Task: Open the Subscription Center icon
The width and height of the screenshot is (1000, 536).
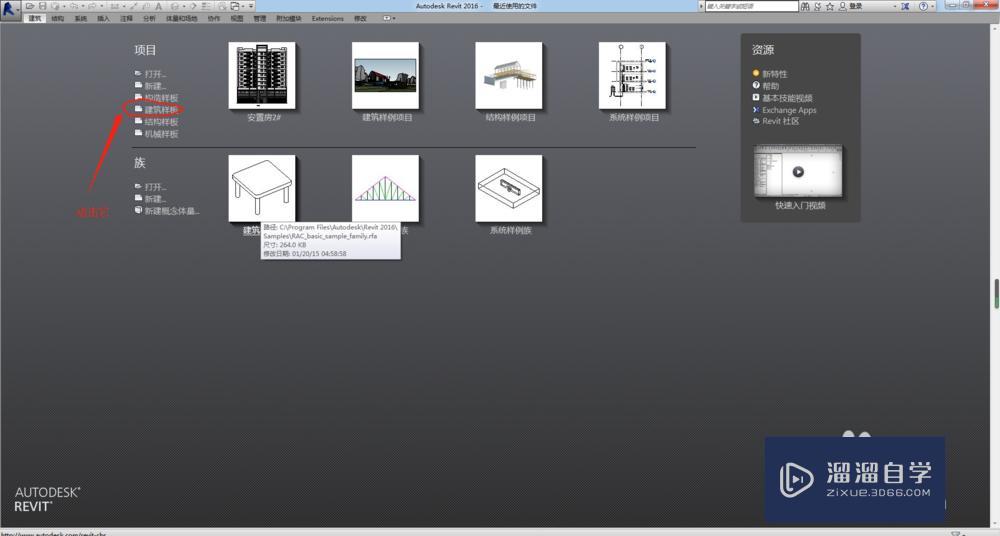Action: [x=818, y=6]
